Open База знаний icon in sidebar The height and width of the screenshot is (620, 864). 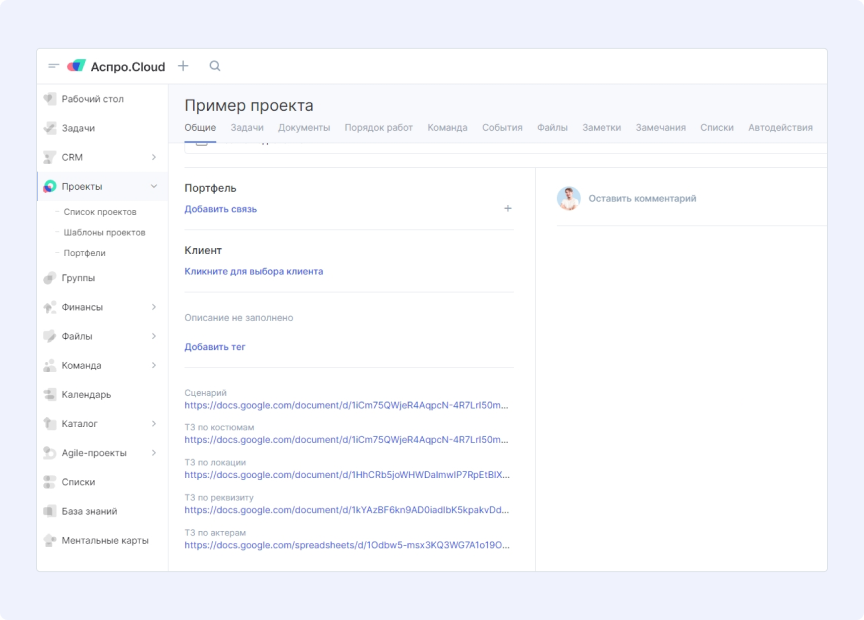[50, 511]
